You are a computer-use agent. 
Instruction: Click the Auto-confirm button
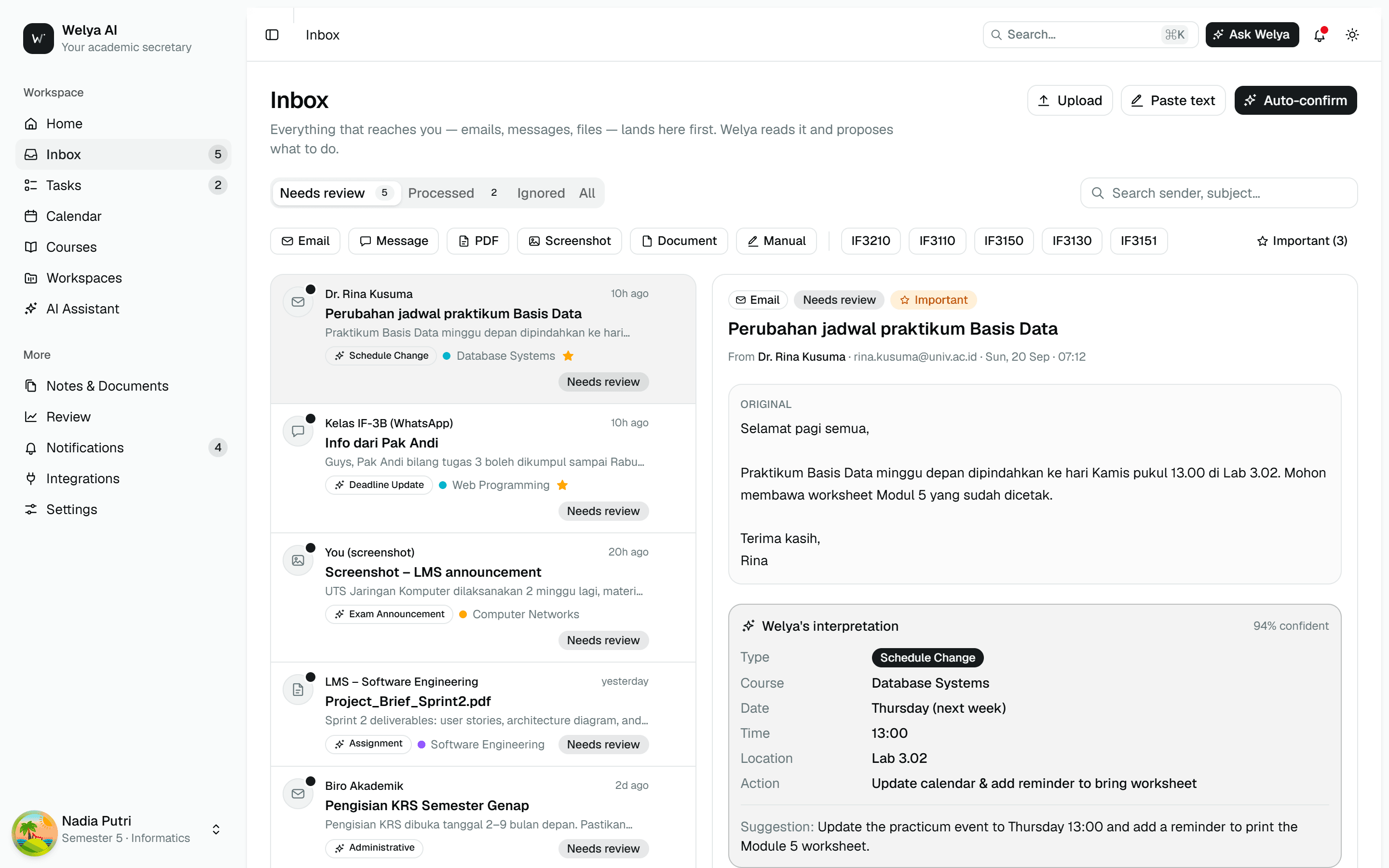tap(1295, 100)
